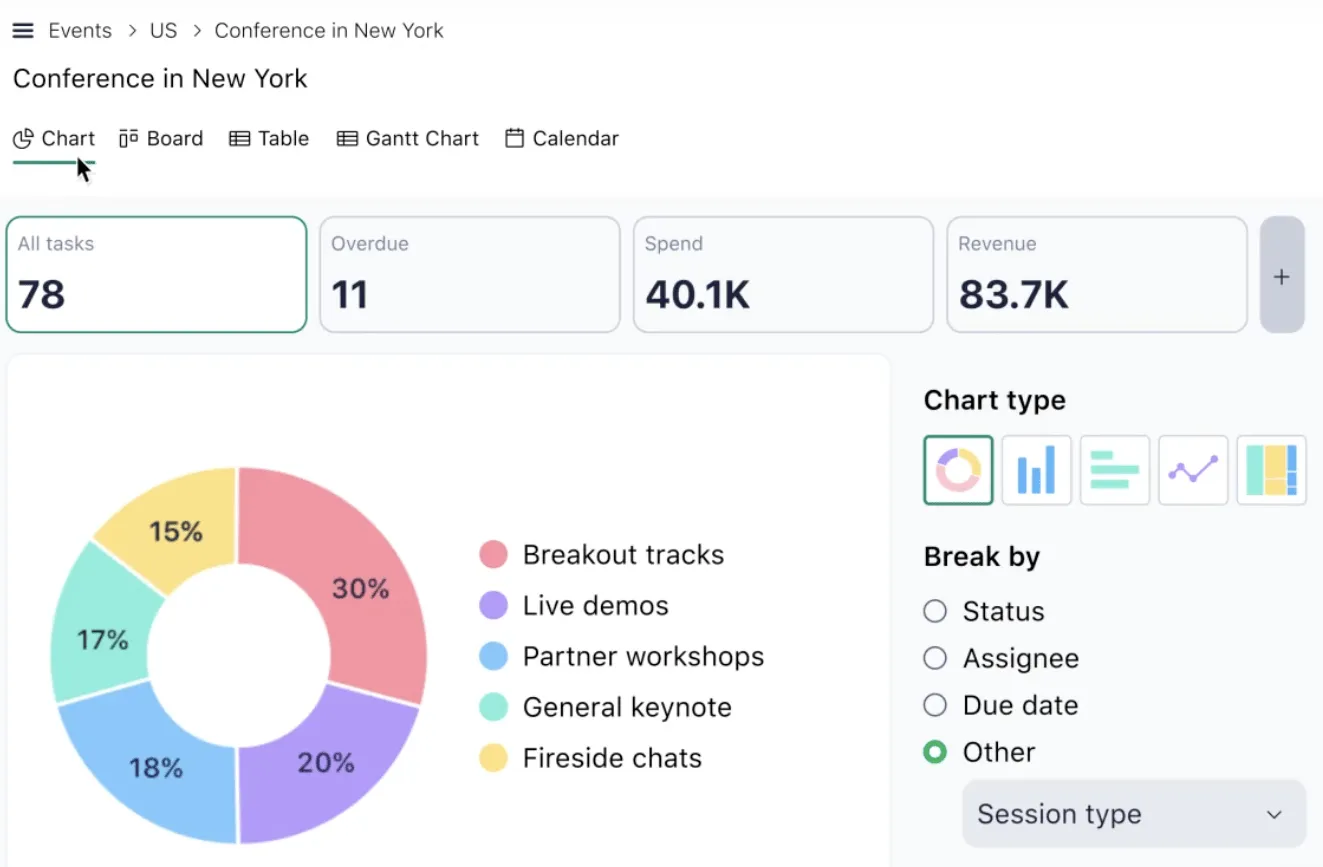
Task: Click the plus button to add metric card
Action: 1282,275
